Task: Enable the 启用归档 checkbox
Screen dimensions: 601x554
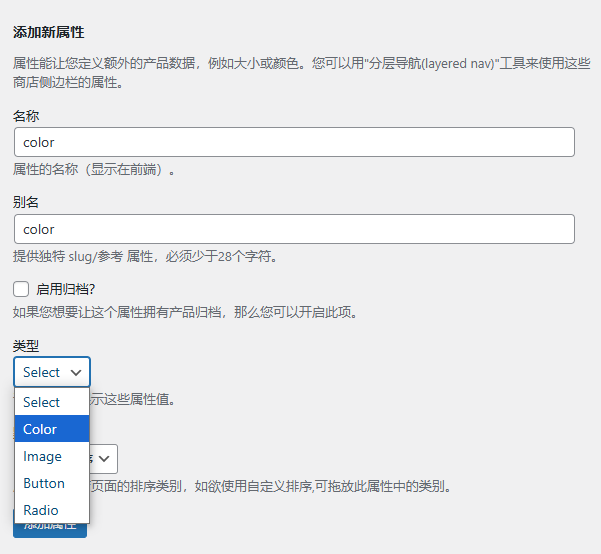Action: coord(21,289)
